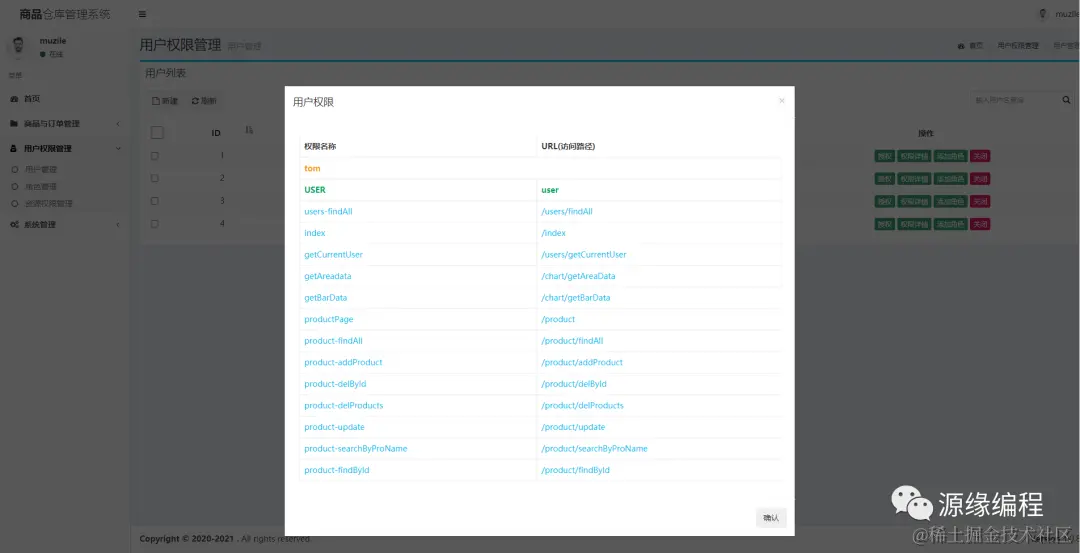Click the muzile avatar in the sidebar
The width and height of the screenshot is (1080, 553).
[x=19, y=46]
